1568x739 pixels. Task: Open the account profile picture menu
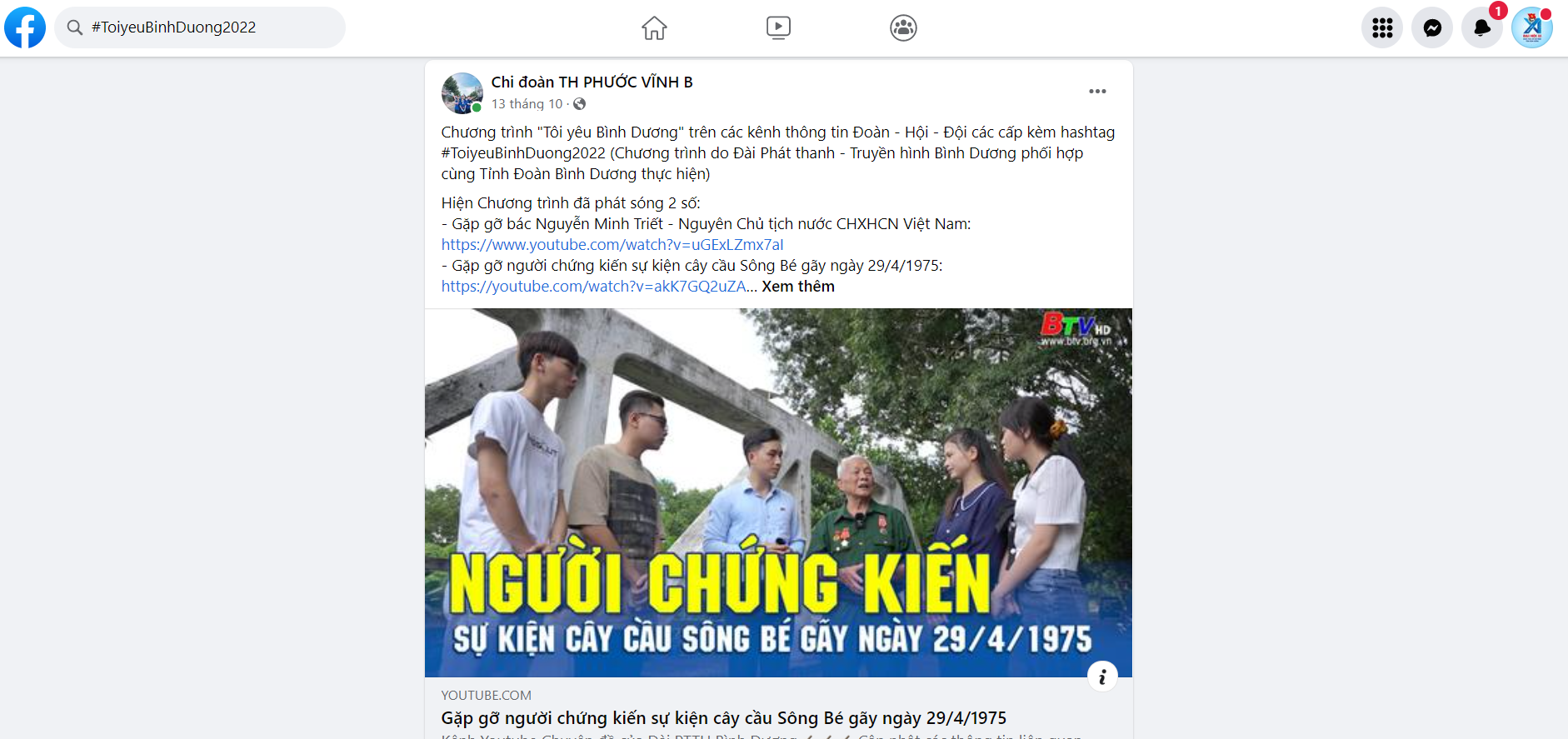point(1532,27)
